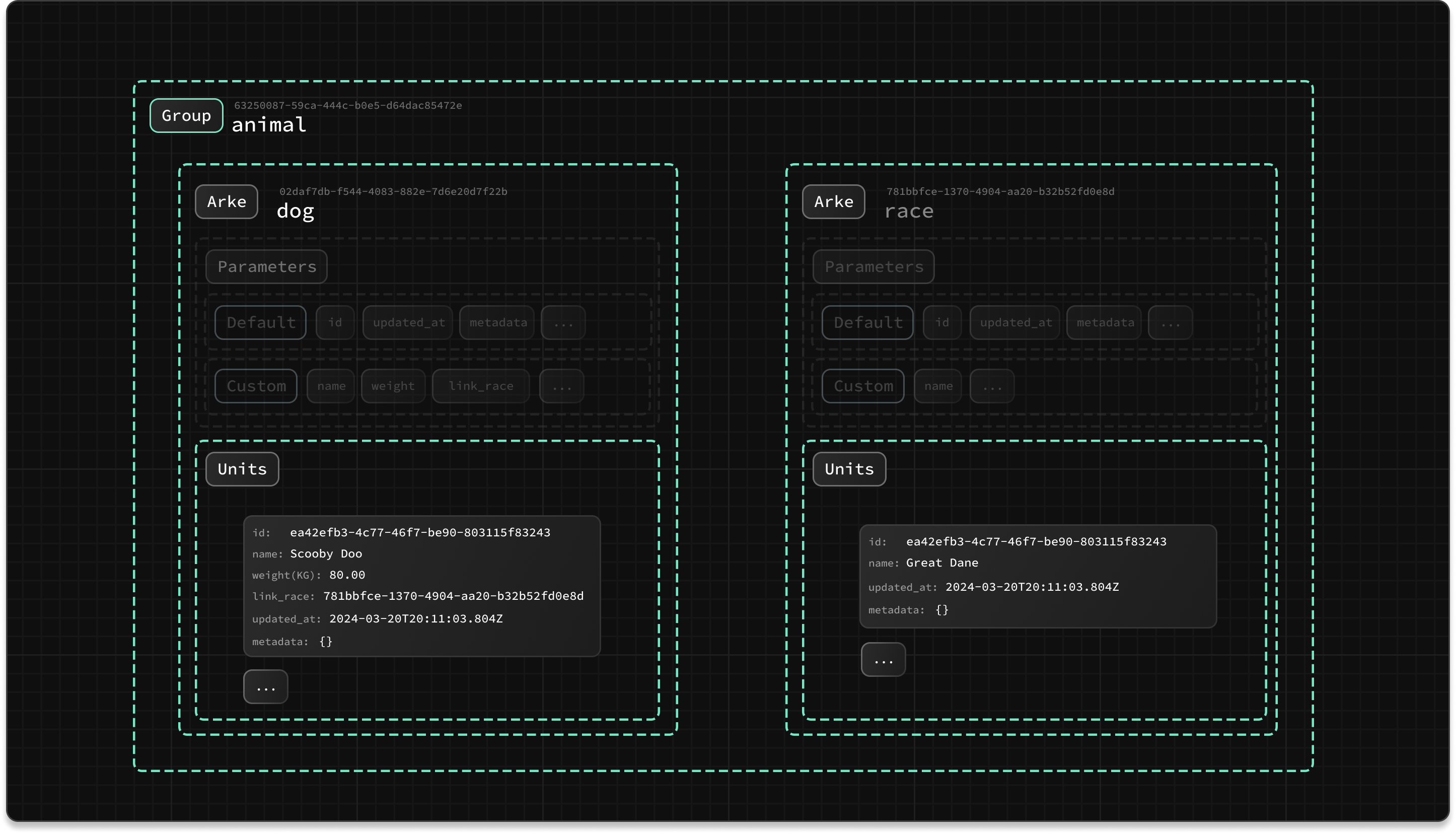Click the Custom tag in race parameters
Viewport: 1456px width, 834px height.
(863, 386)
